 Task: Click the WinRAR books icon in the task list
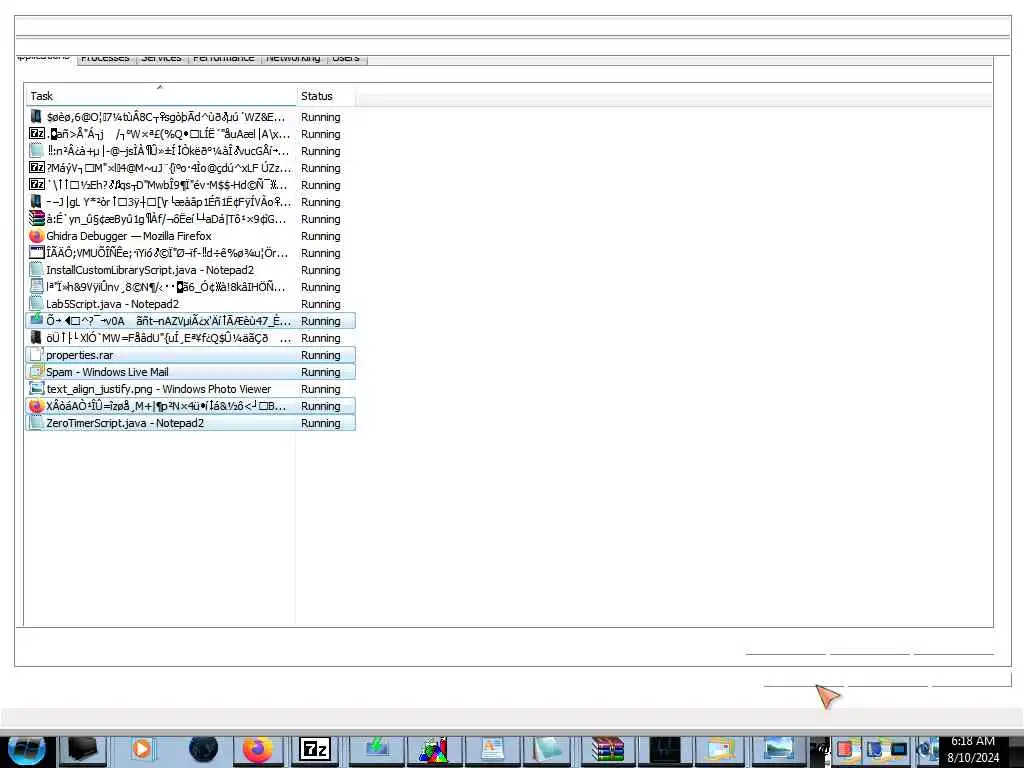pos(37,219)
